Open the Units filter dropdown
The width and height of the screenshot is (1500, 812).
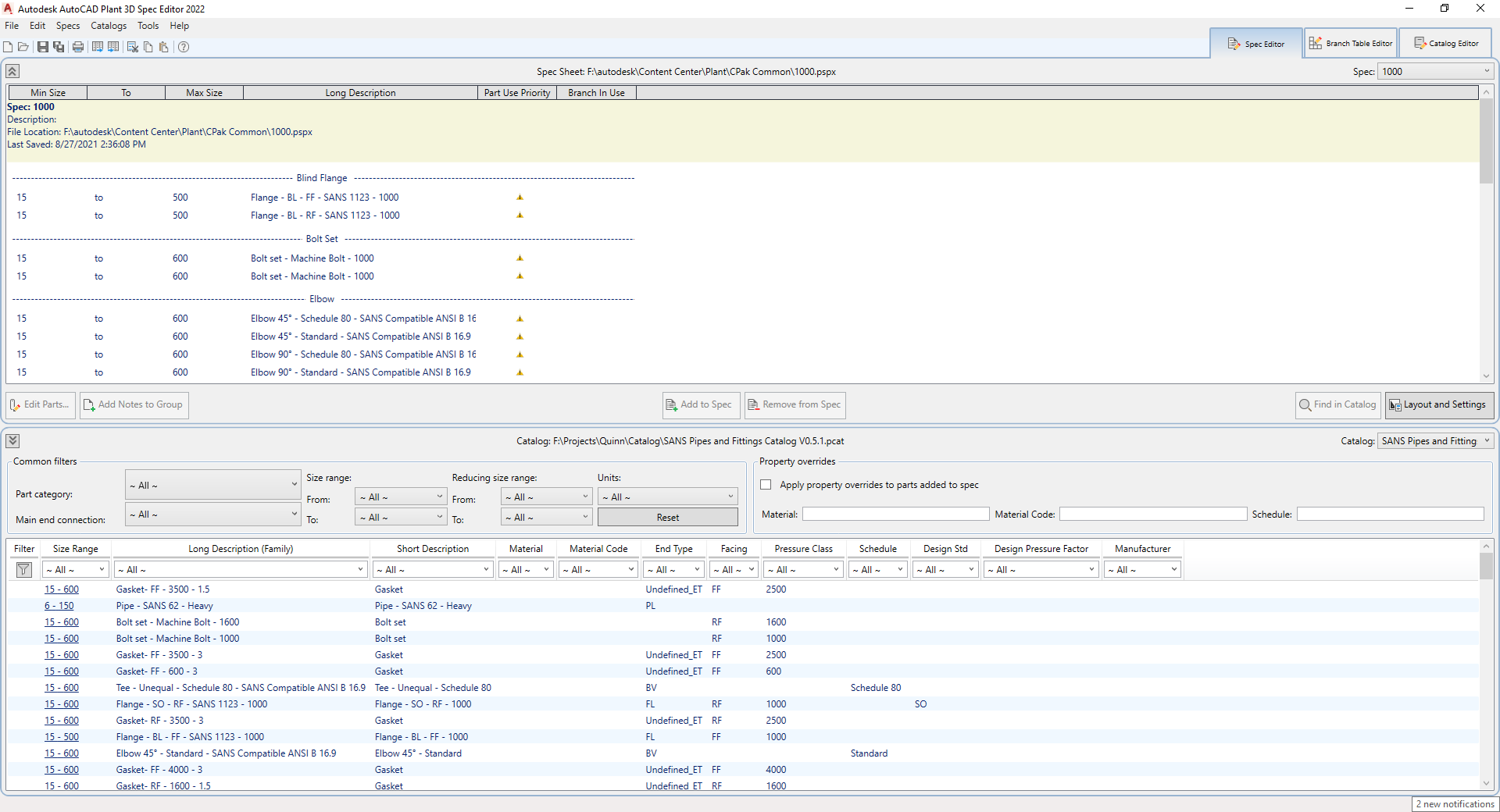tap(667, 497)
